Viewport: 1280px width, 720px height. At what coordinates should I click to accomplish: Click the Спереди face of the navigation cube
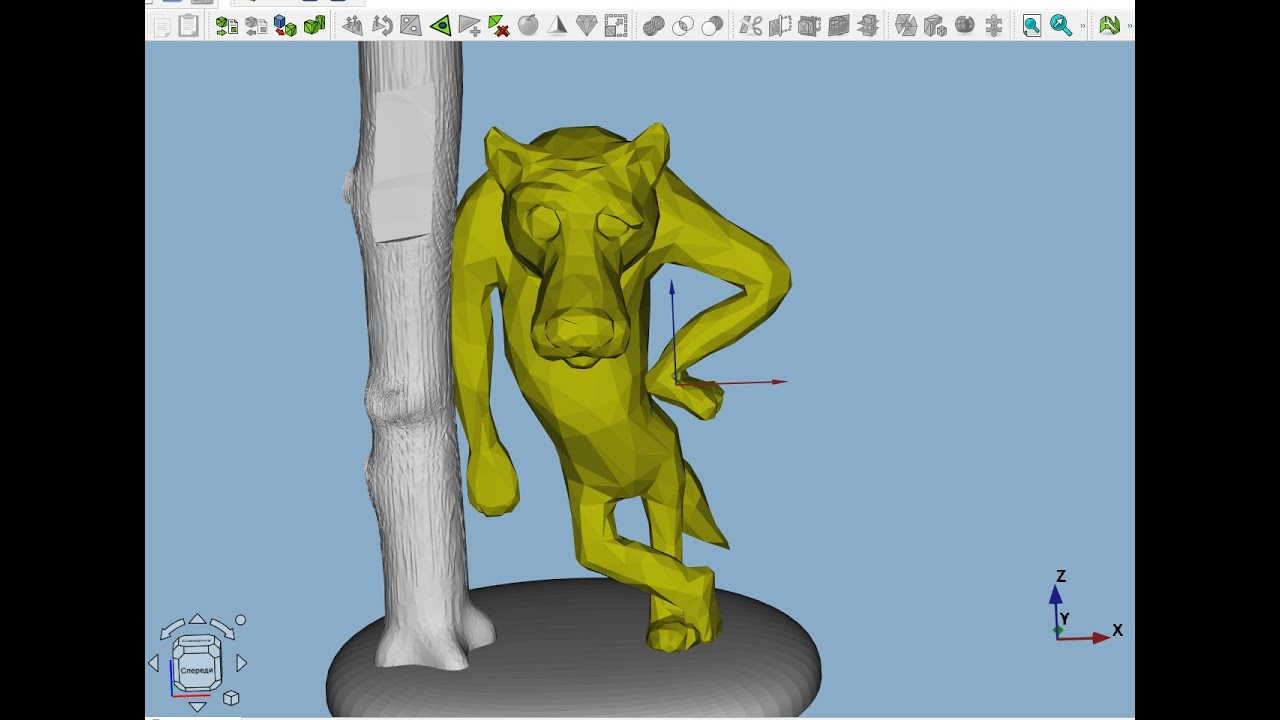(x=197, y=669)
